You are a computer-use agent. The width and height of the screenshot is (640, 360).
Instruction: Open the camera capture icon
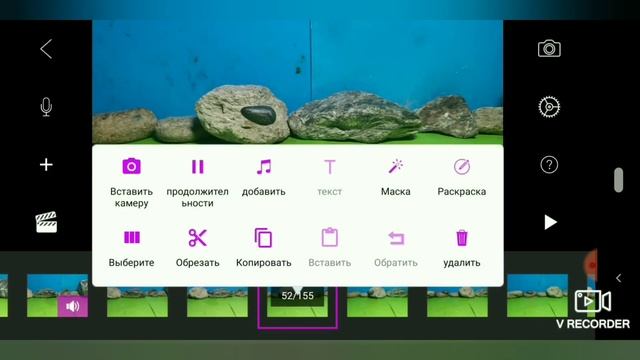(549, 49)
